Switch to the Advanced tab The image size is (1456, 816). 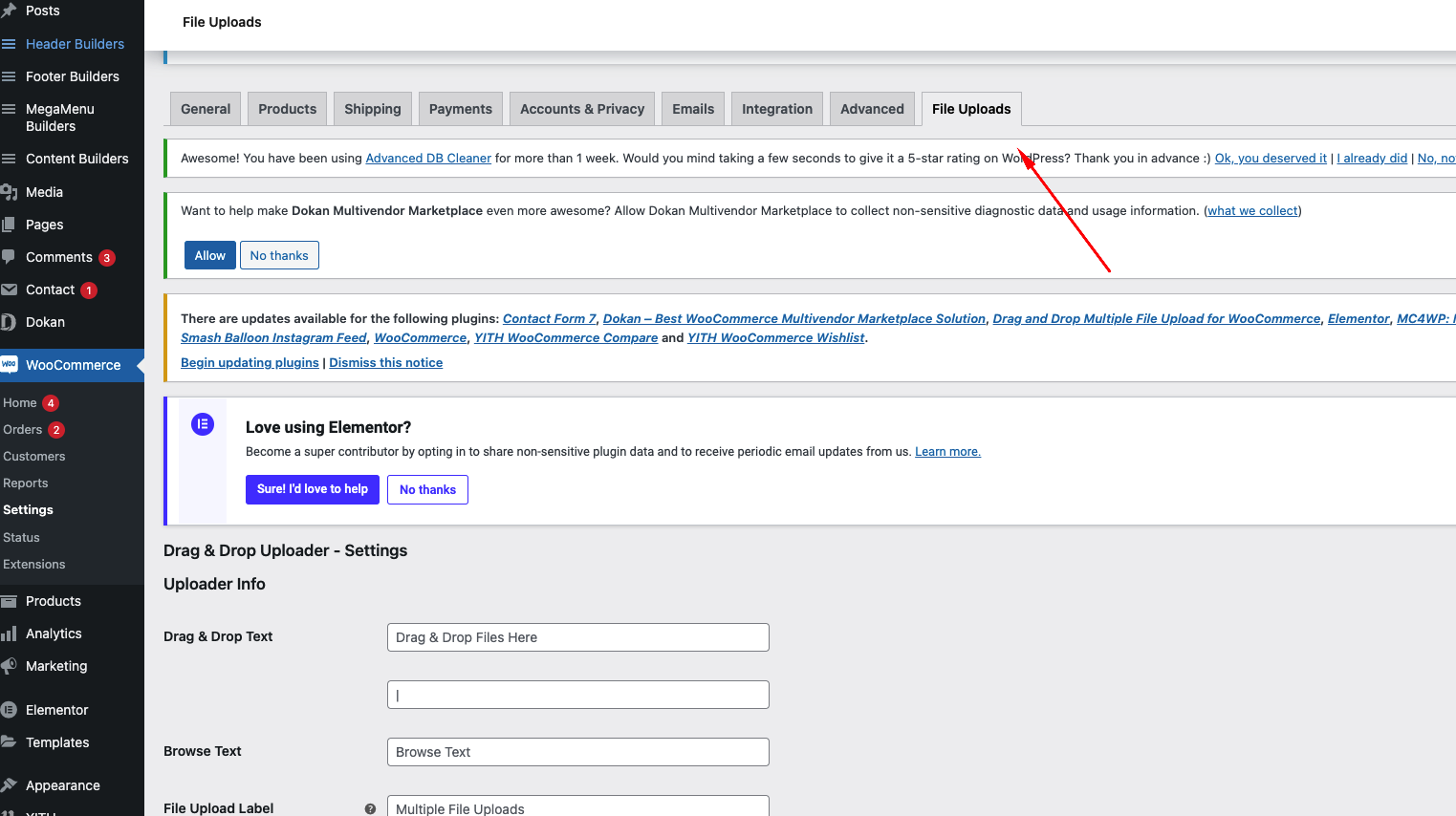(872, 109)
